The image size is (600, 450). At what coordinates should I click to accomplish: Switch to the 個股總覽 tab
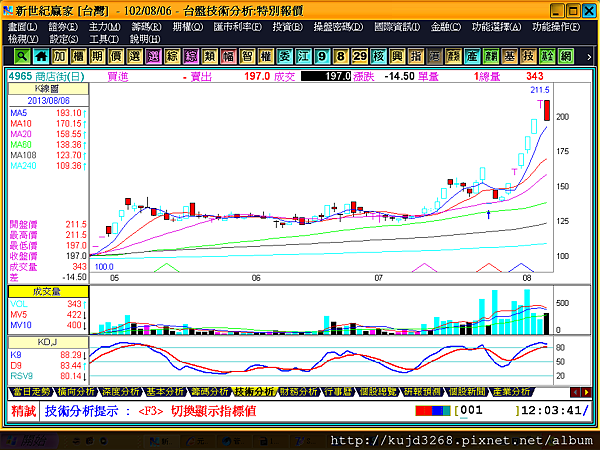point(378,391)
